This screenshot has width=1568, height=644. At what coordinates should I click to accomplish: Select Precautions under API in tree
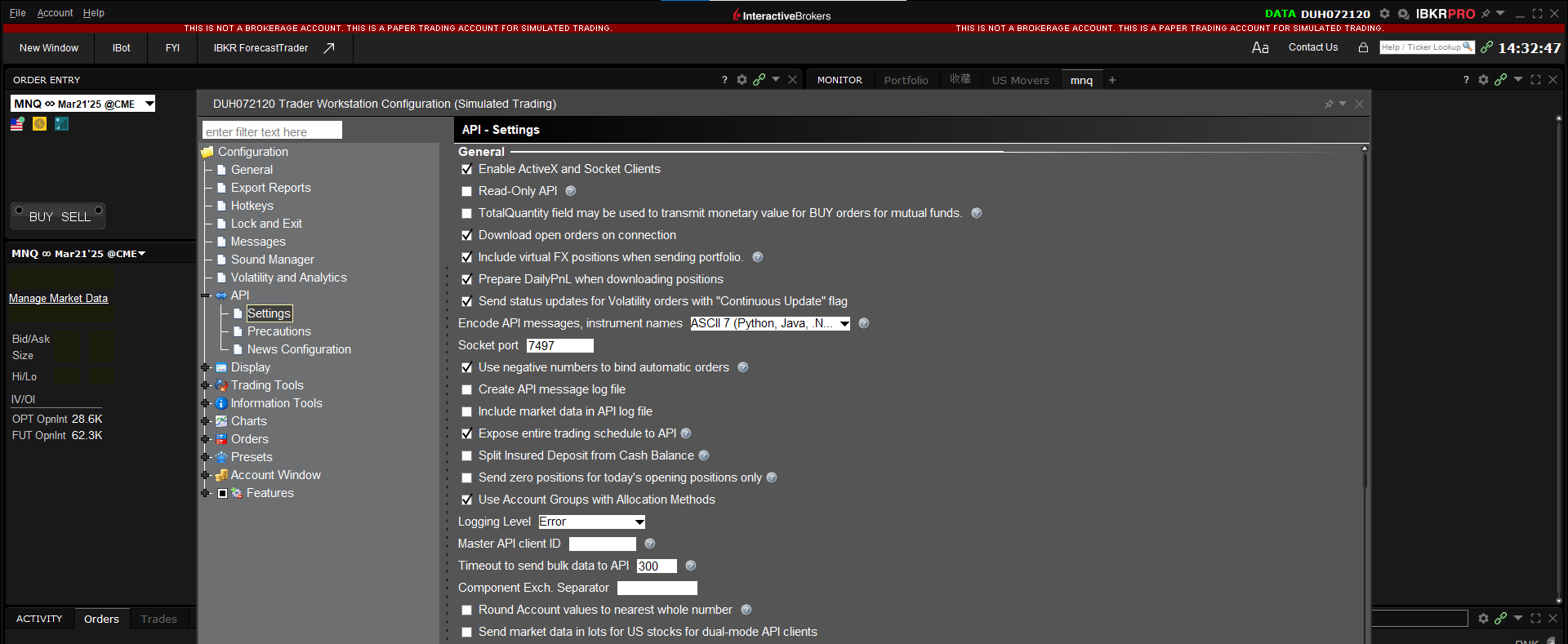tap(278, 331)
